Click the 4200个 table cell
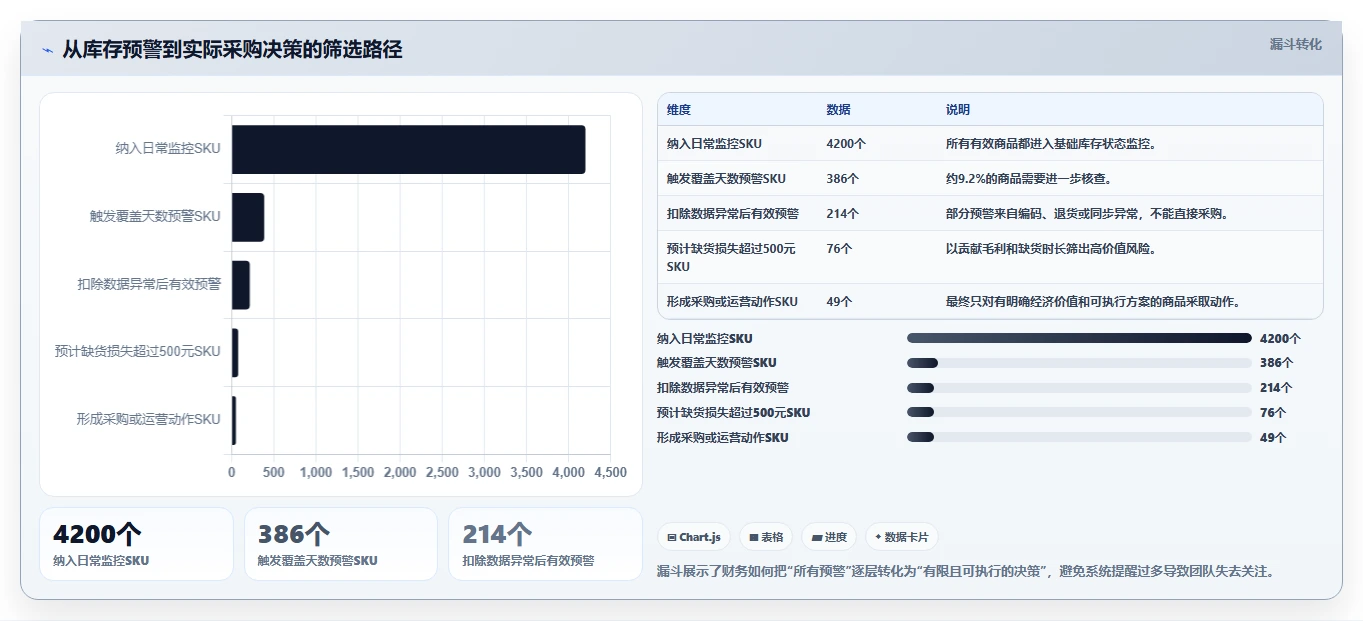This screenshot has width=1363, height=621. tap(846, 144)
